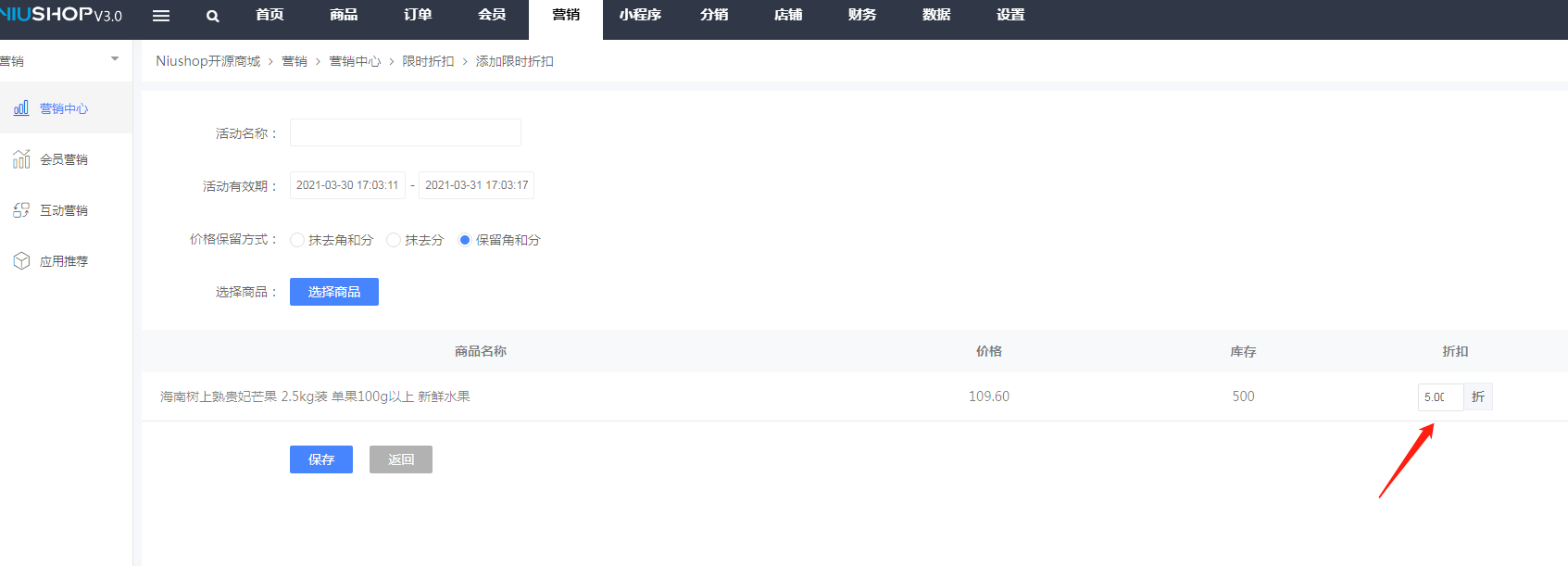1568x566 pixels.
Task: Select 抹去角和分 radio option
Action: click(x=297, y=240)
